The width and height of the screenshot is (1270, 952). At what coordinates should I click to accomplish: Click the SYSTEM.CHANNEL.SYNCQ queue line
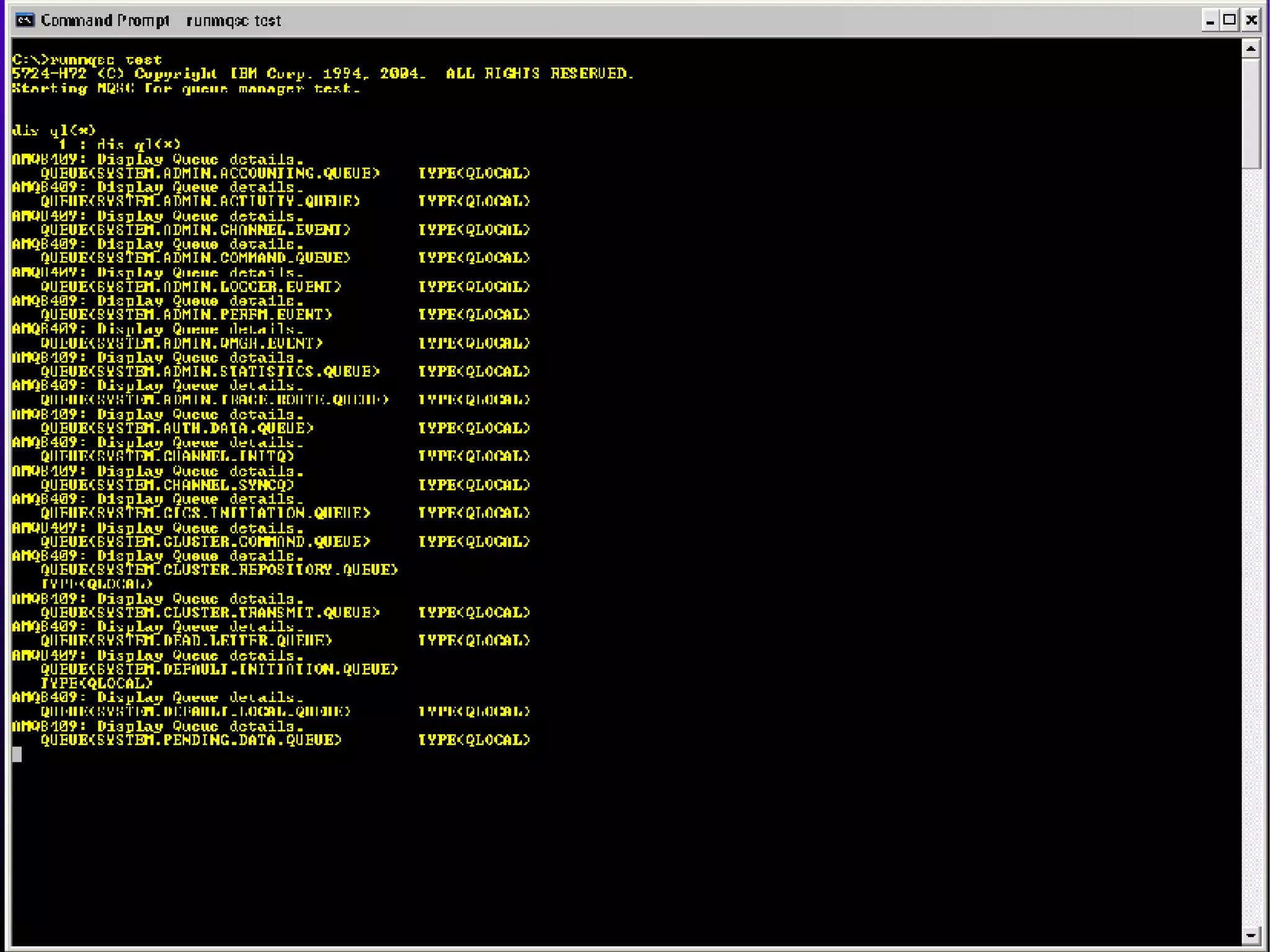[167, 485]
